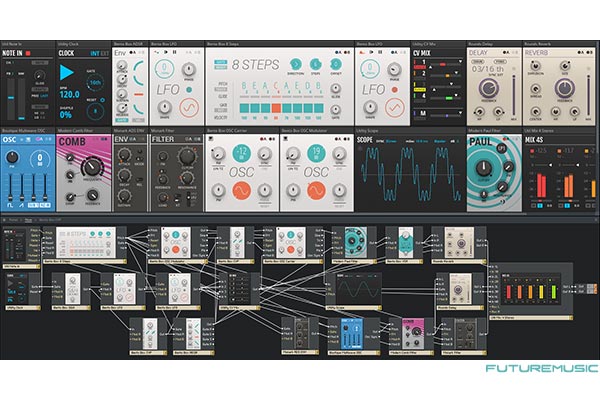The image size is (600, 400).
Task: Click the LP3 mode button on PAUL
Action: (501, 149)
